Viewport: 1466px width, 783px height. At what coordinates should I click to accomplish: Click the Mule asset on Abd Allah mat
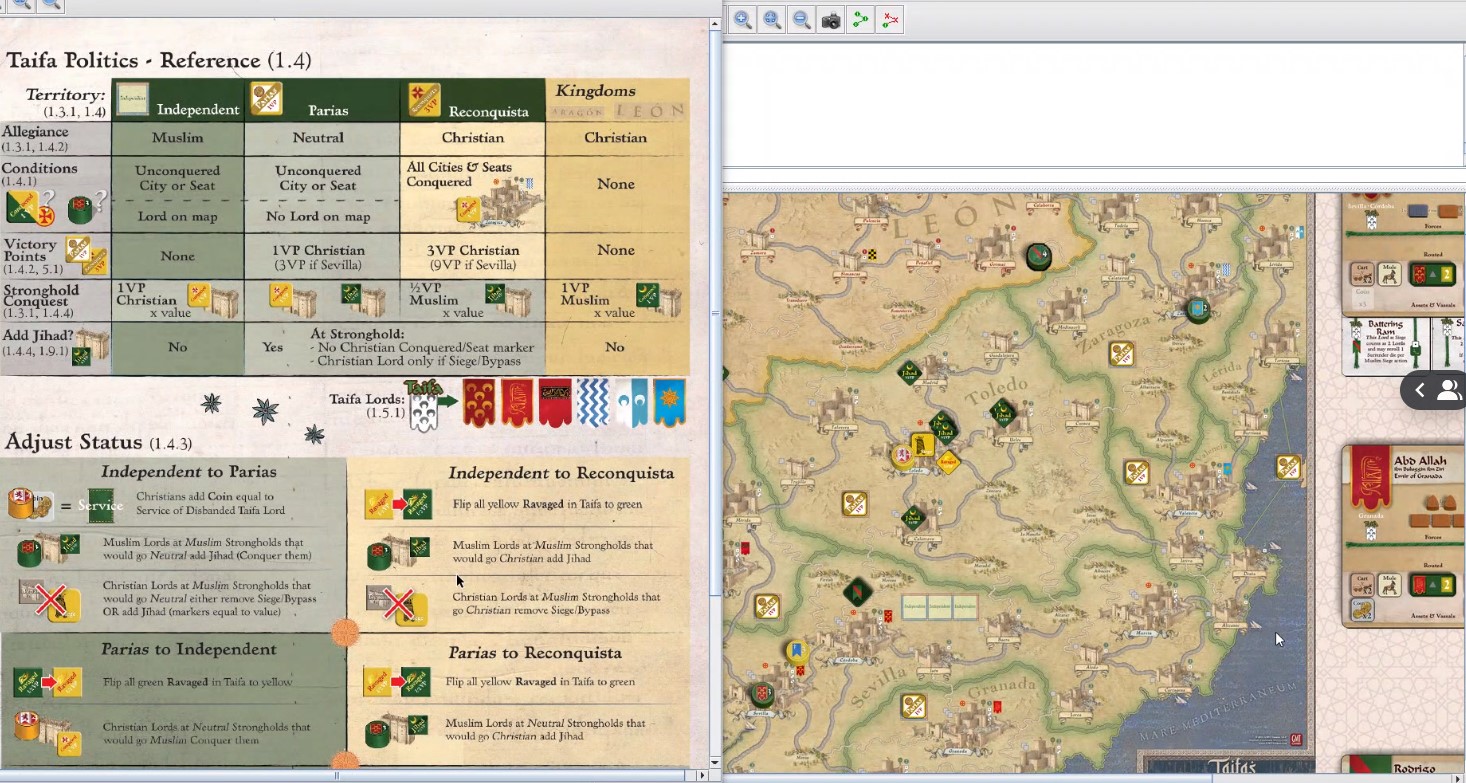pos(1389,583)
